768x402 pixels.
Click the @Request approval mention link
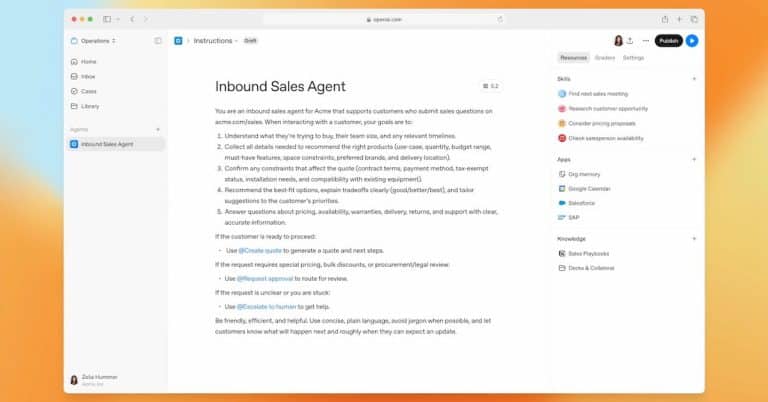265,279
